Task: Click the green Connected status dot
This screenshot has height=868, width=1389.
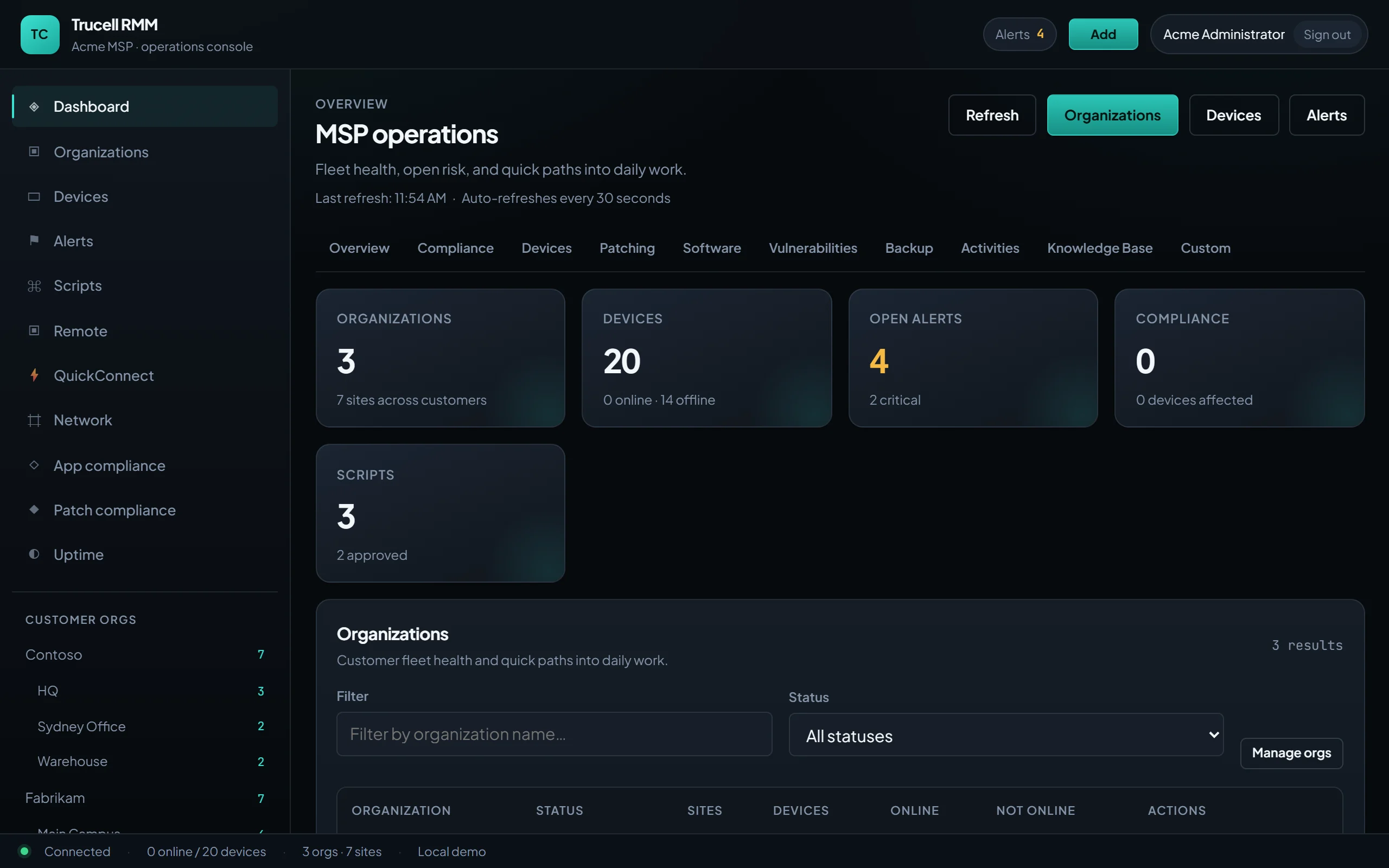Action: coord(24,851)
